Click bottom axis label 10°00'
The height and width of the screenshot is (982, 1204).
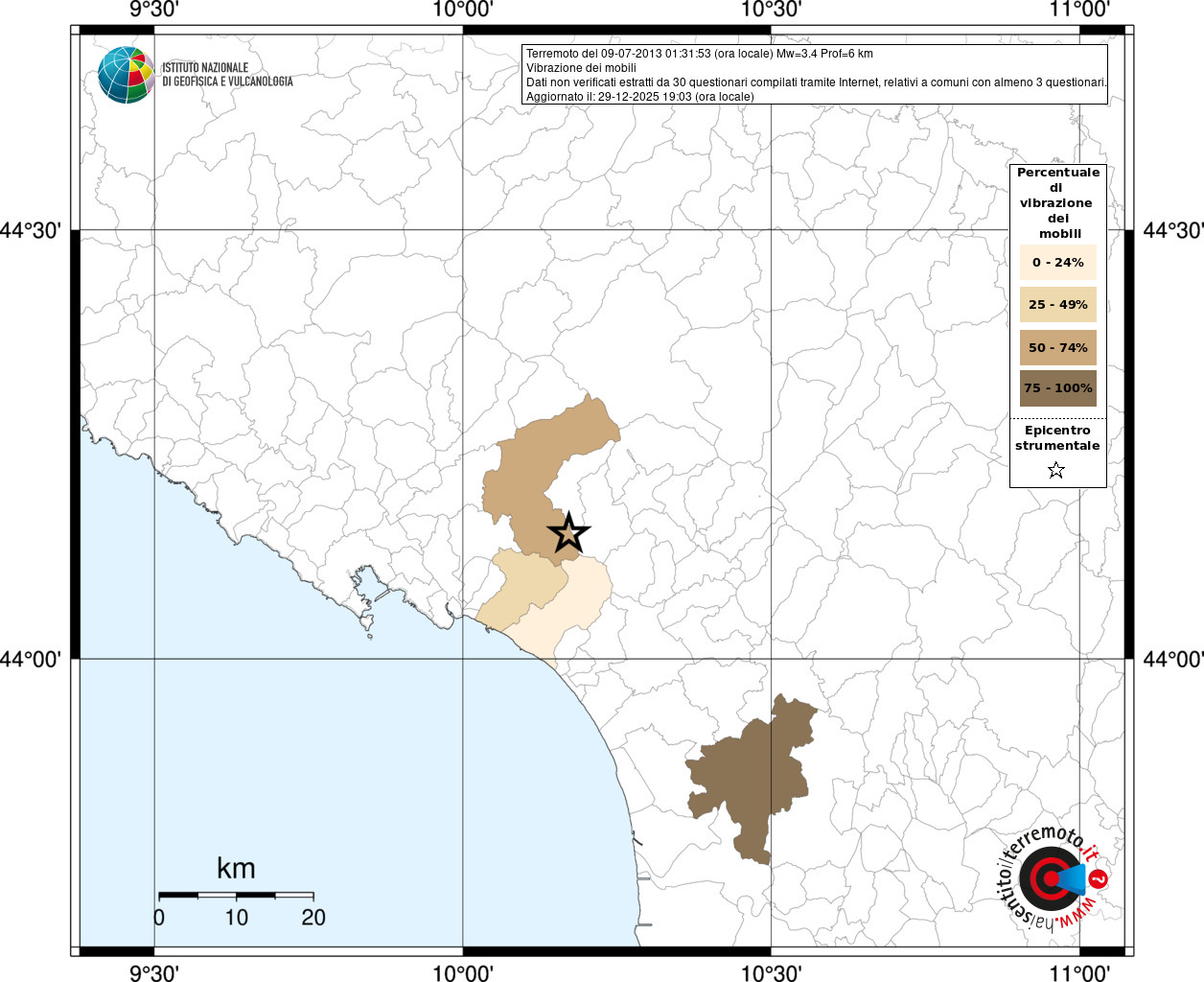[x=463, y=972]
